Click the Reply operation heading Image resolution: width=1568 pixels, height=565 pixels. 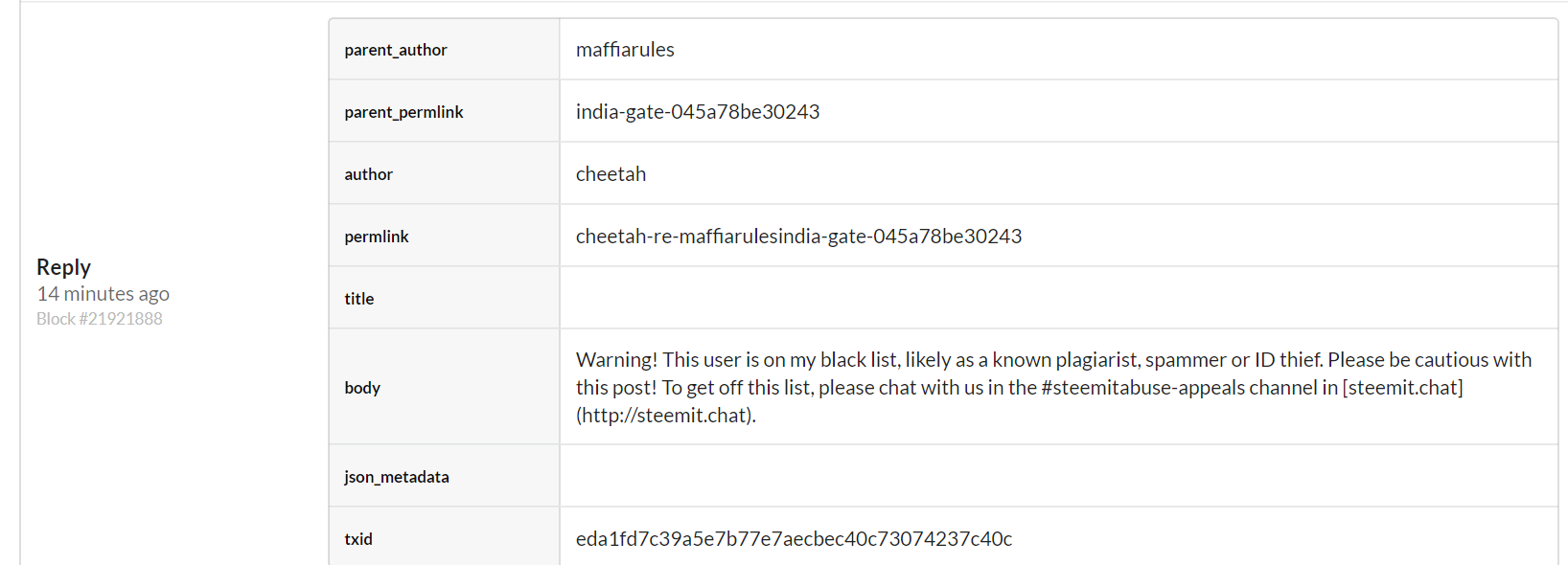pos(63,267)
